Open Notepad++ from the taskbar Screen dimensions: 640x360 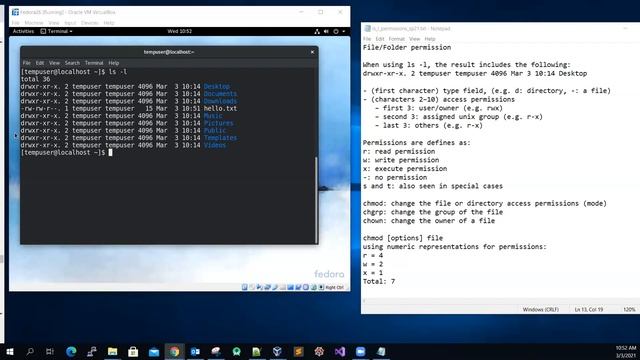tap(257, 351)
